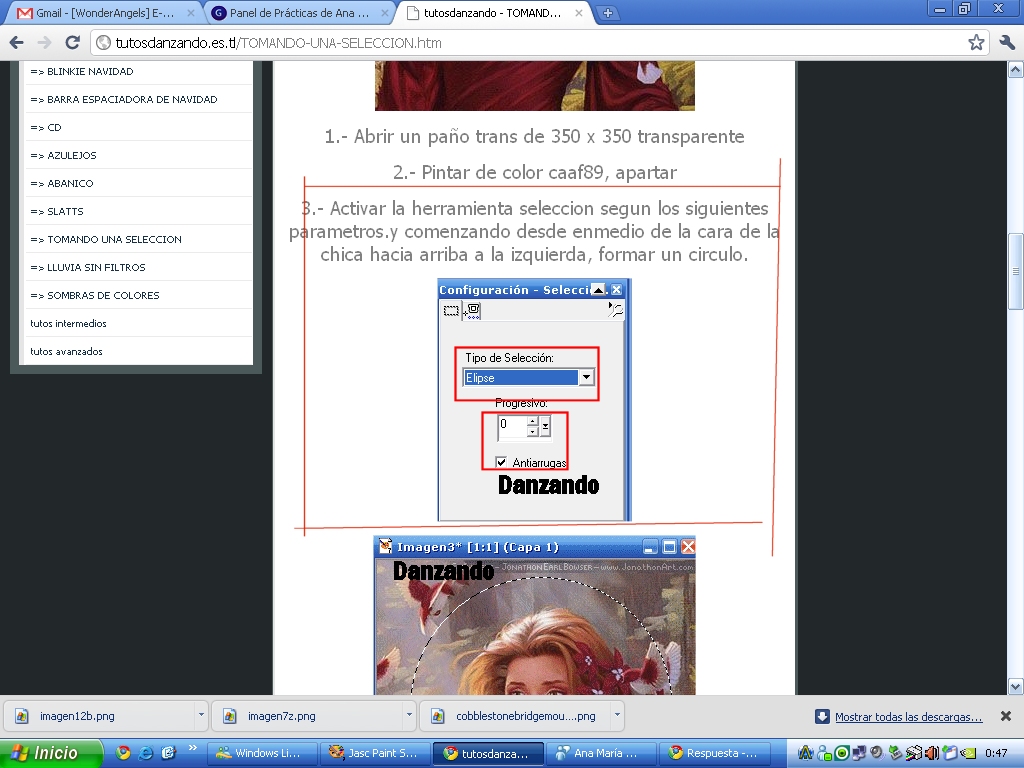Switch to the Gmail WonderAngels tab
Image resolution: width=1024 pixels, height=768 pixels.
100,13
